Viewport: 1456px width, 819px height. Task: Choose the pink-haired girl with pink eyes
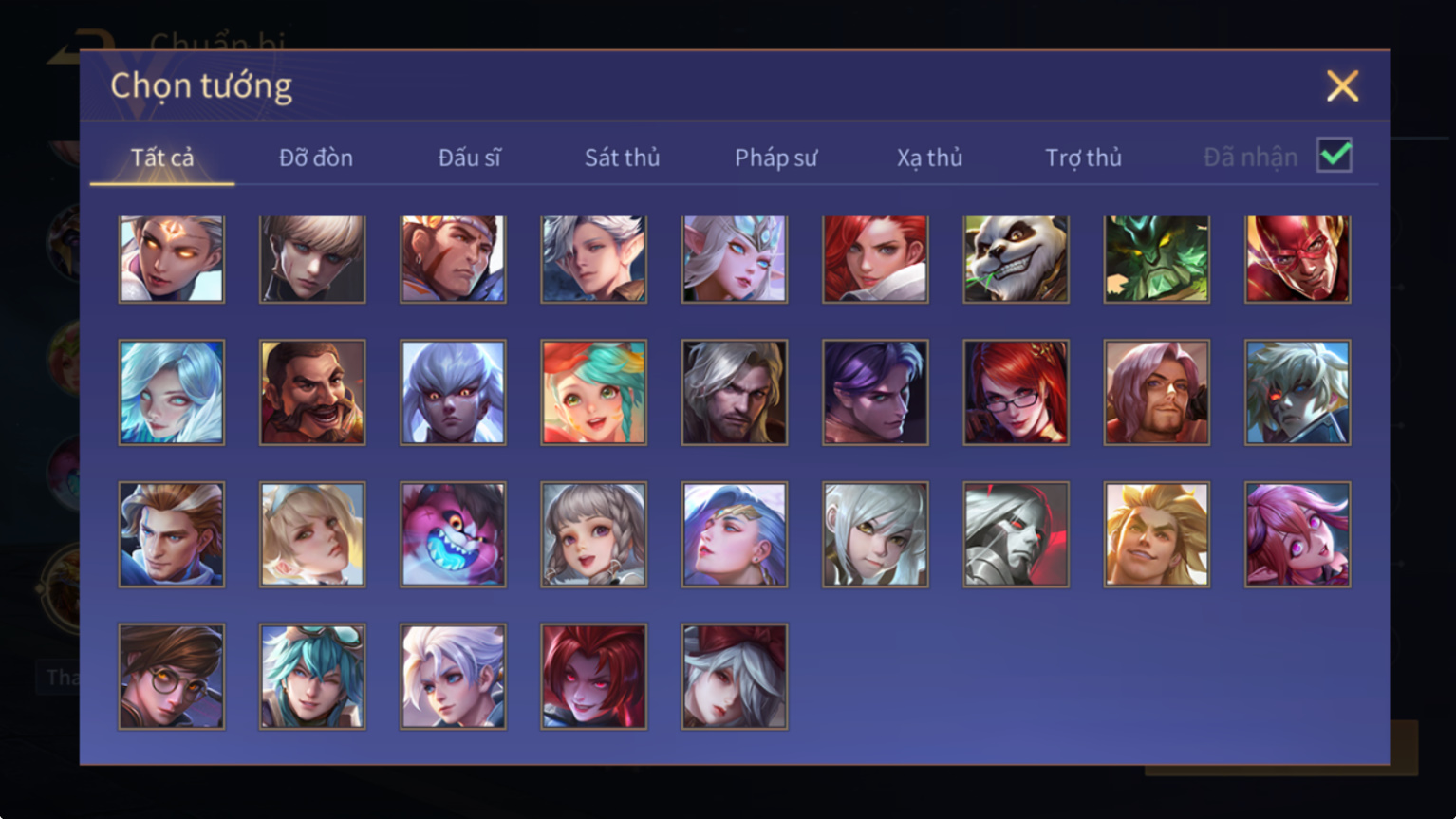click(x=1297, y=534)
